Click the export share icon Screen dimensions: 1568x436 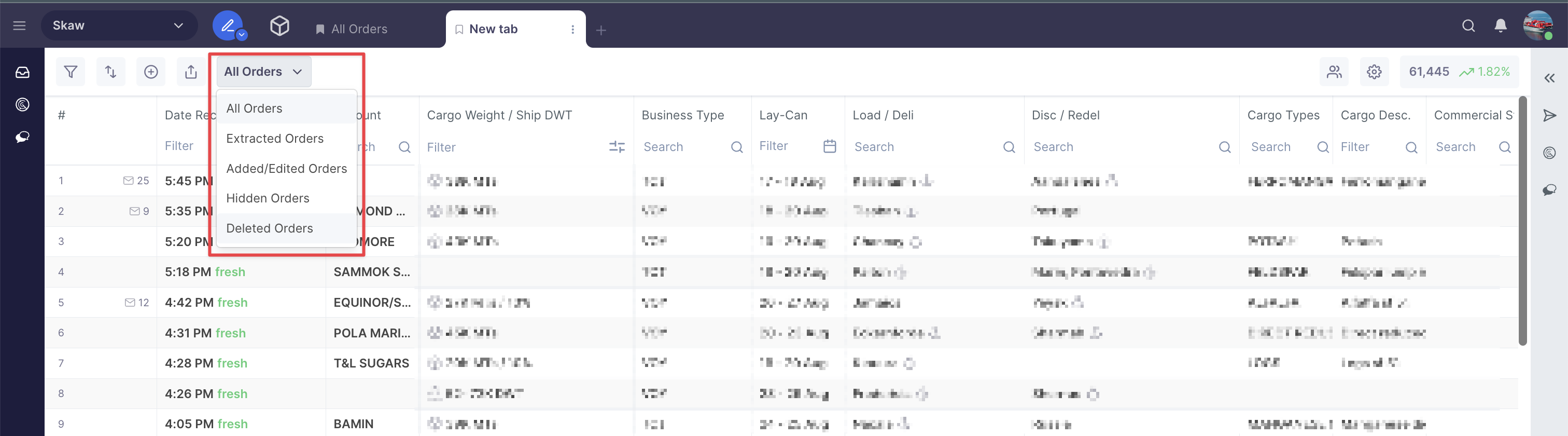tap(191, 72)
